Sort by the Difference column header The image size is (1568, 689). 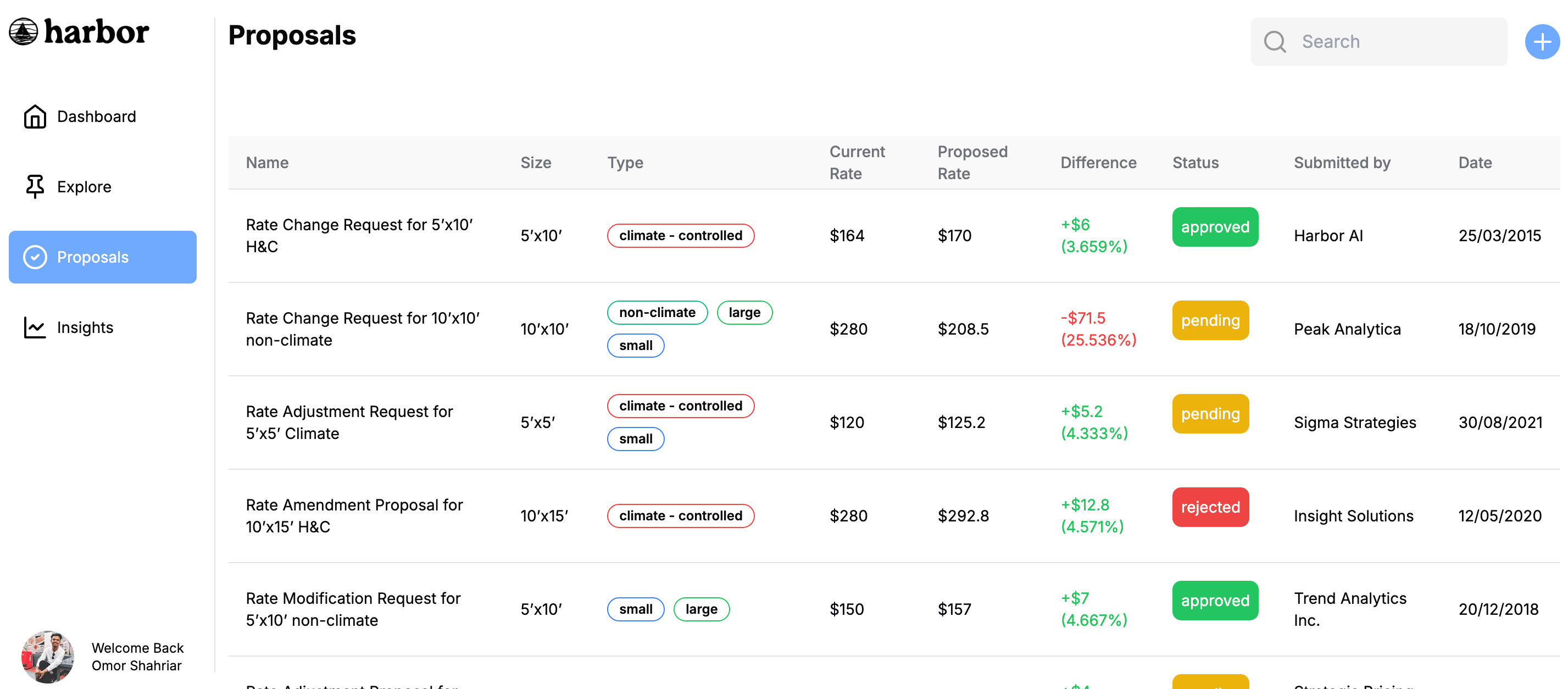click(1098, 163)
